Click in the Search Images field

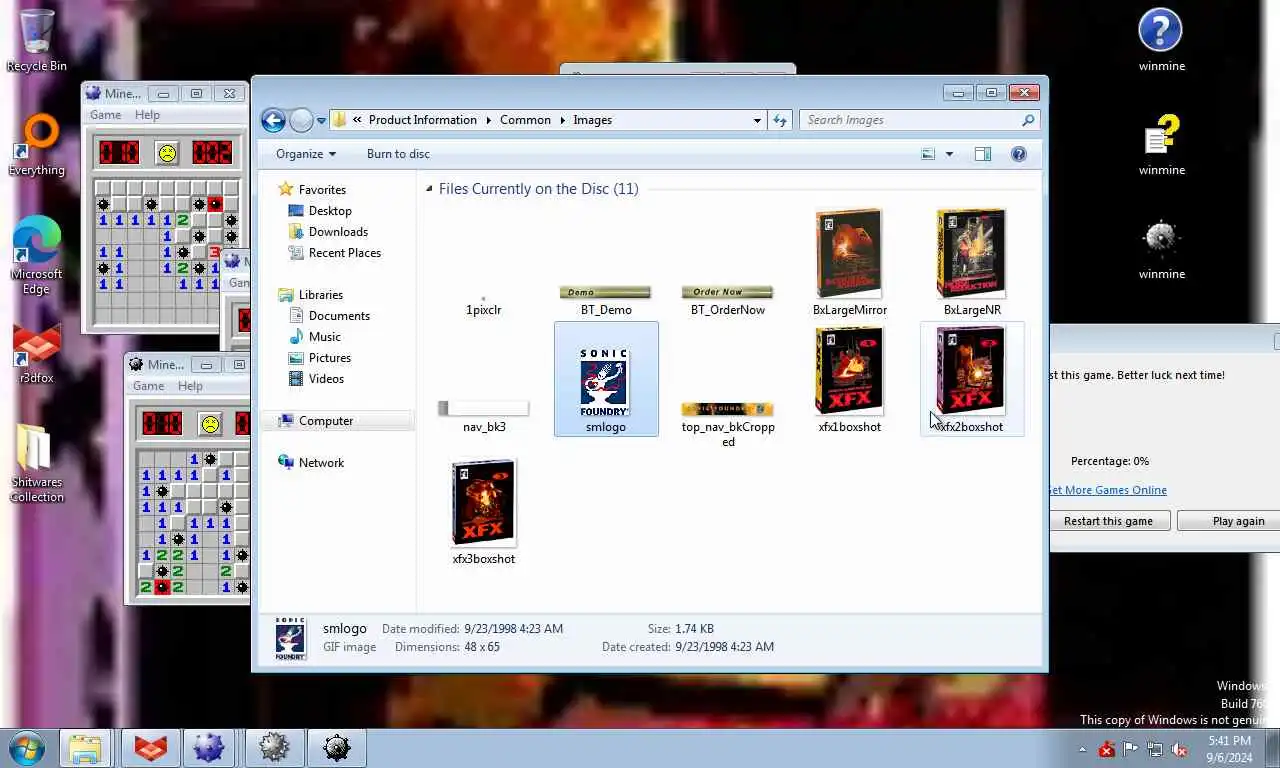[910, 120]
